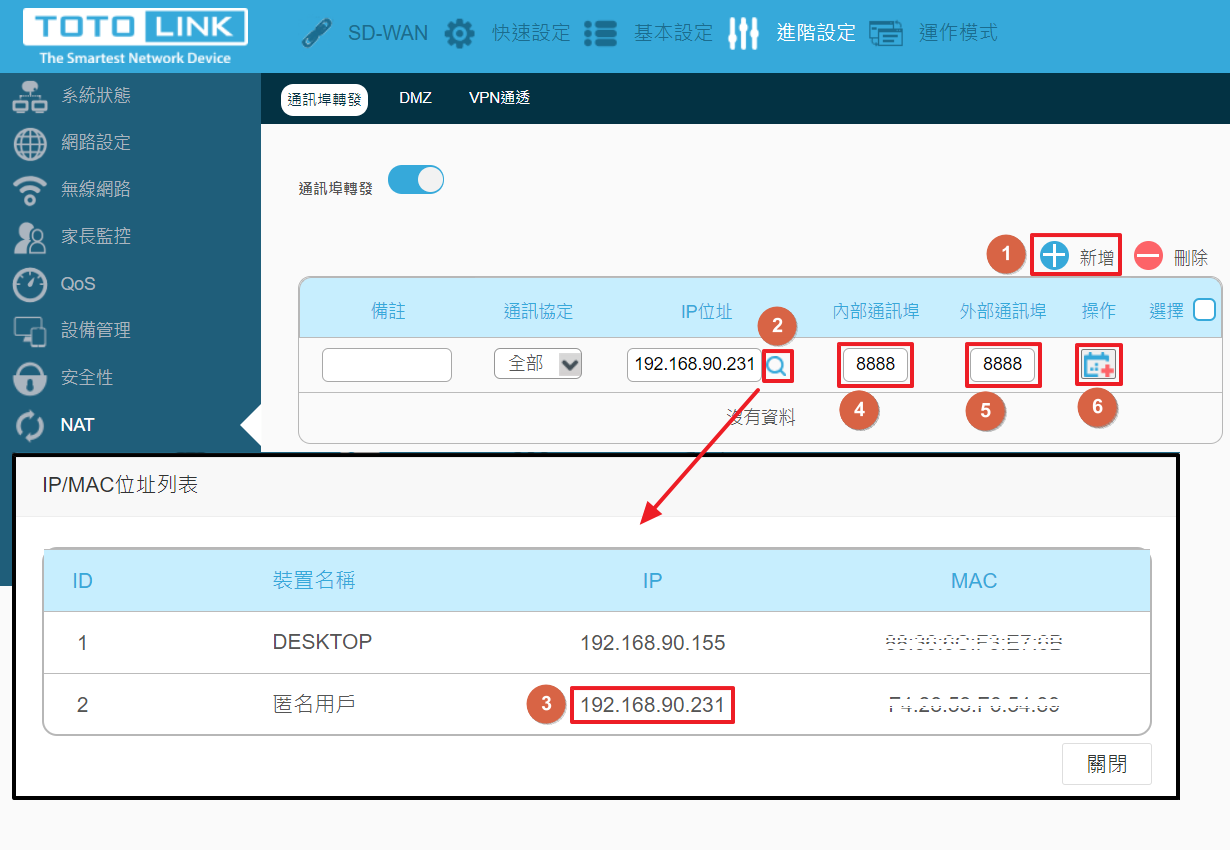Screen dimensions: 1230x850
Task: Click the 安全性 lock icon
Action: click(29, 378)
